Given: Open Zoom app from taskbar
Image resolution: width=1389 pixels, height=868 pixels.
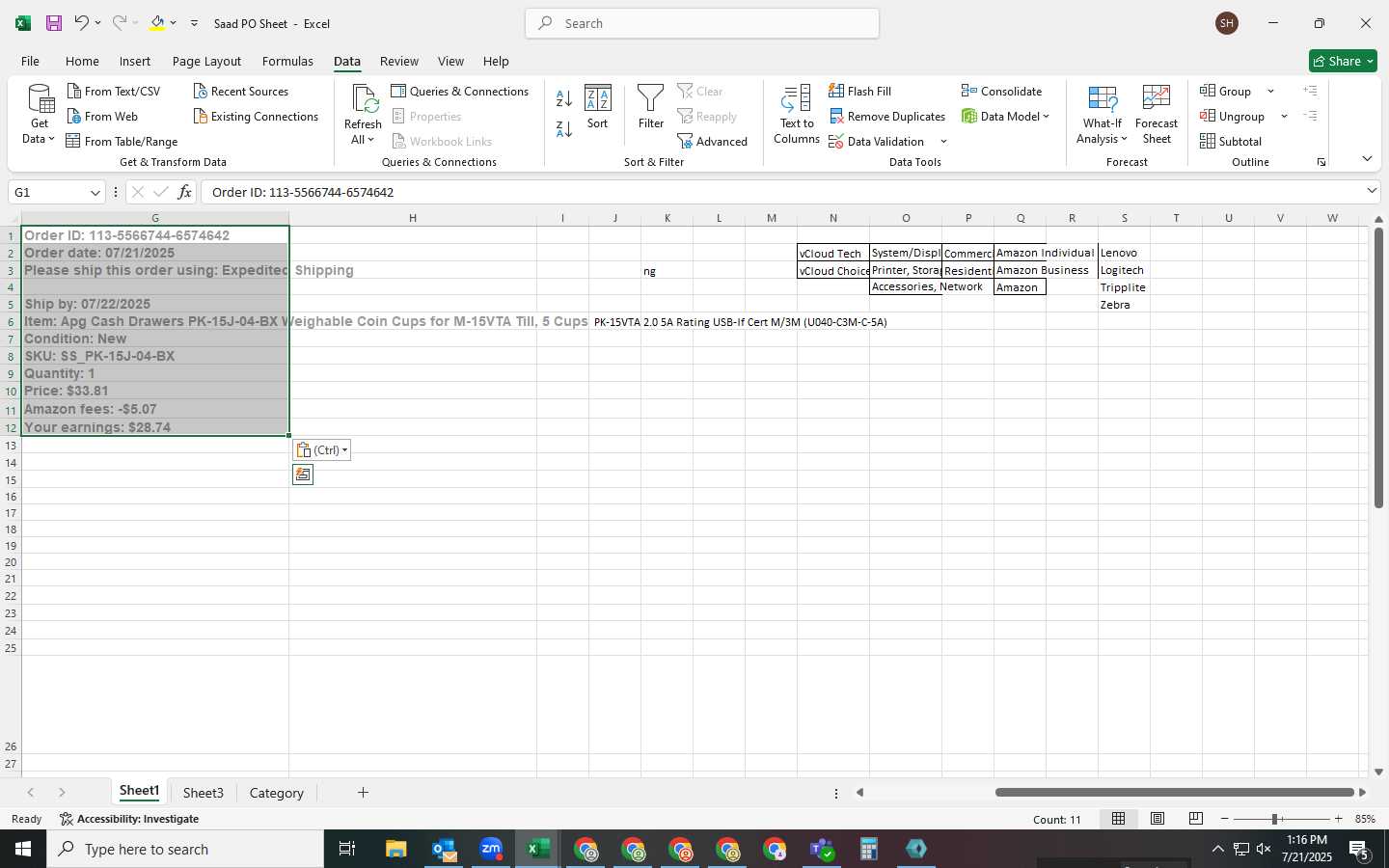Looking at the screenshot, I should [491, 849].
